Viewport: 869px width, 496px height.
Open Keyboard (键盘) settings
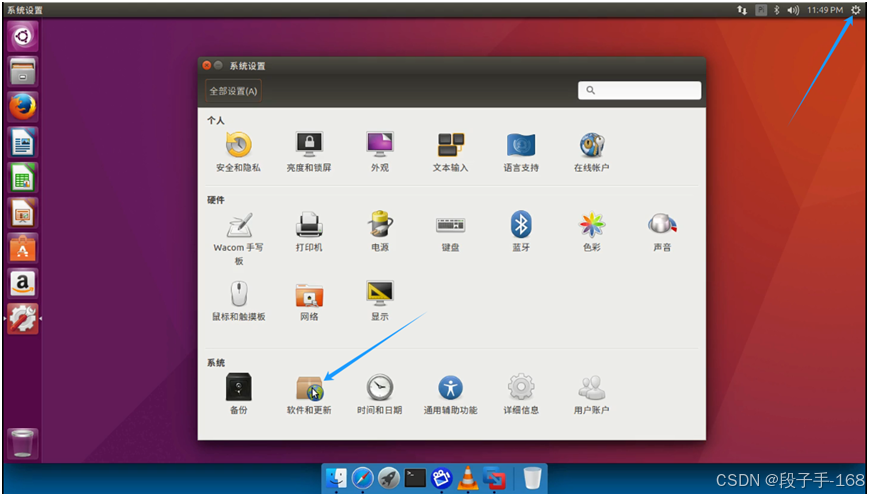[x=451, y=232]
